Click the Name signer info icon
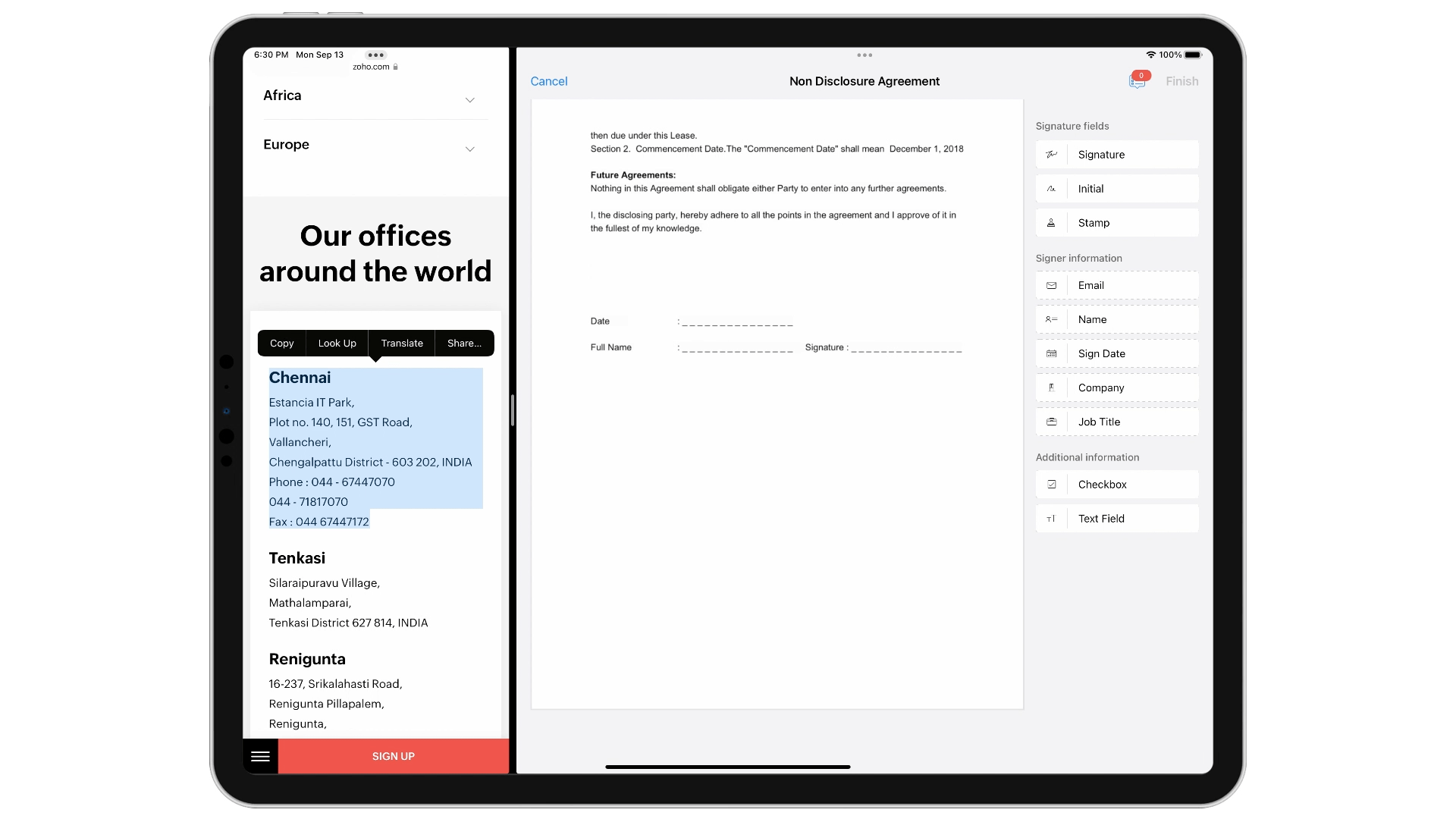The width and height of the screenshot is (1456, 819). point(1052,319)
